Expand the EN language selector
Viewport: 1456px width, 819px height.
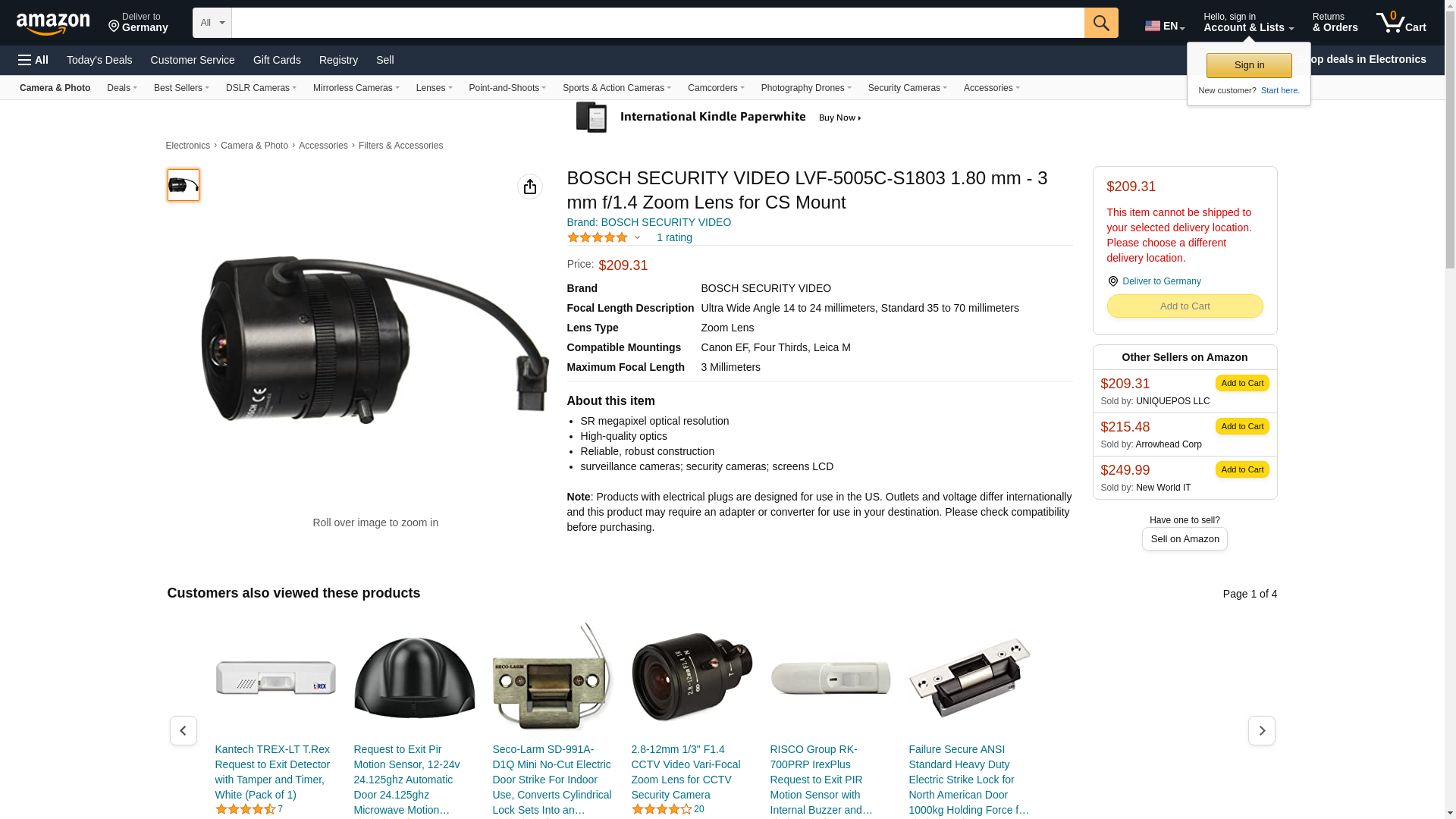1164,26
